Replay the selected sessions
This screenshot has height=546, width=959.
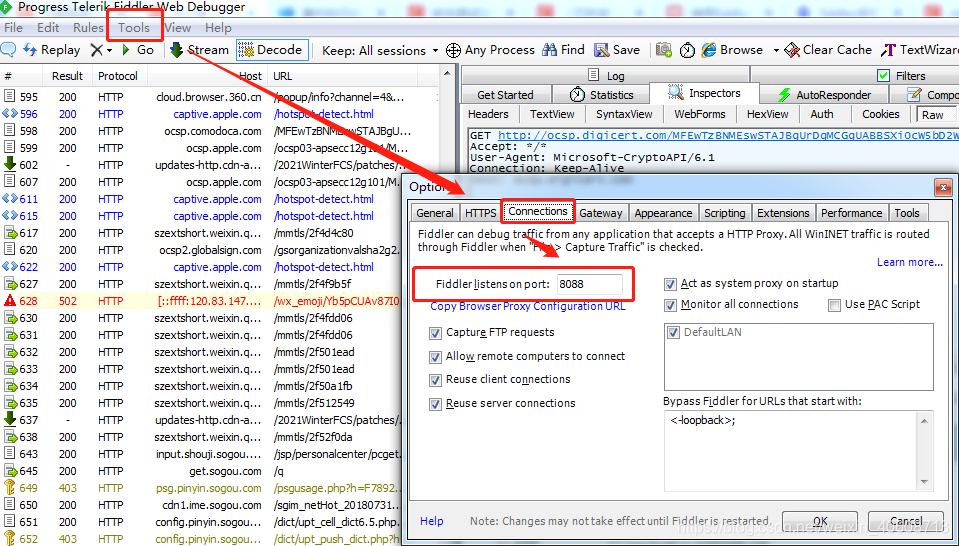click(51, 50)
